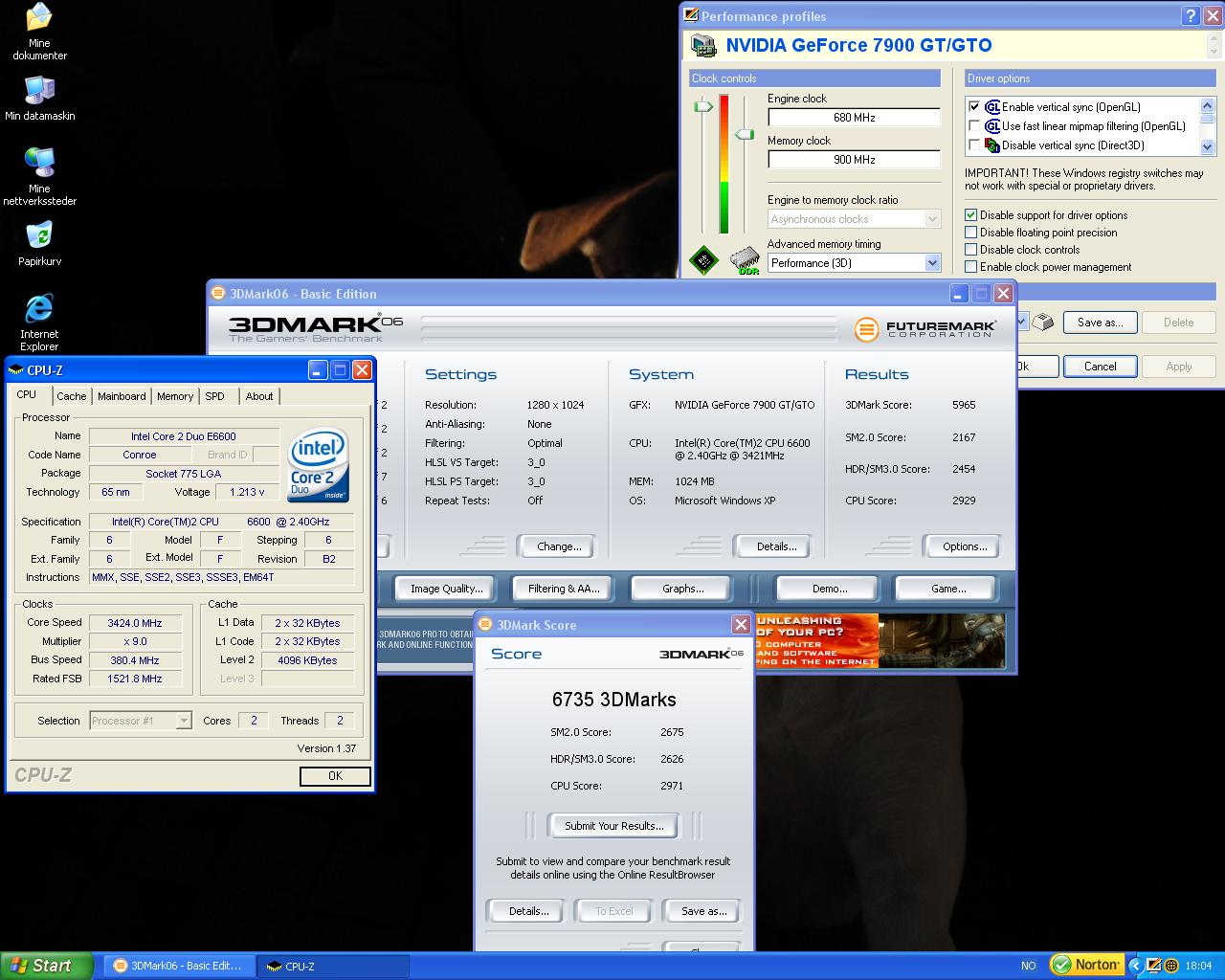The height and width of the screenshot is (980, 1225).
Task: Click the round globe tray icon
Action: [1170, 966]
